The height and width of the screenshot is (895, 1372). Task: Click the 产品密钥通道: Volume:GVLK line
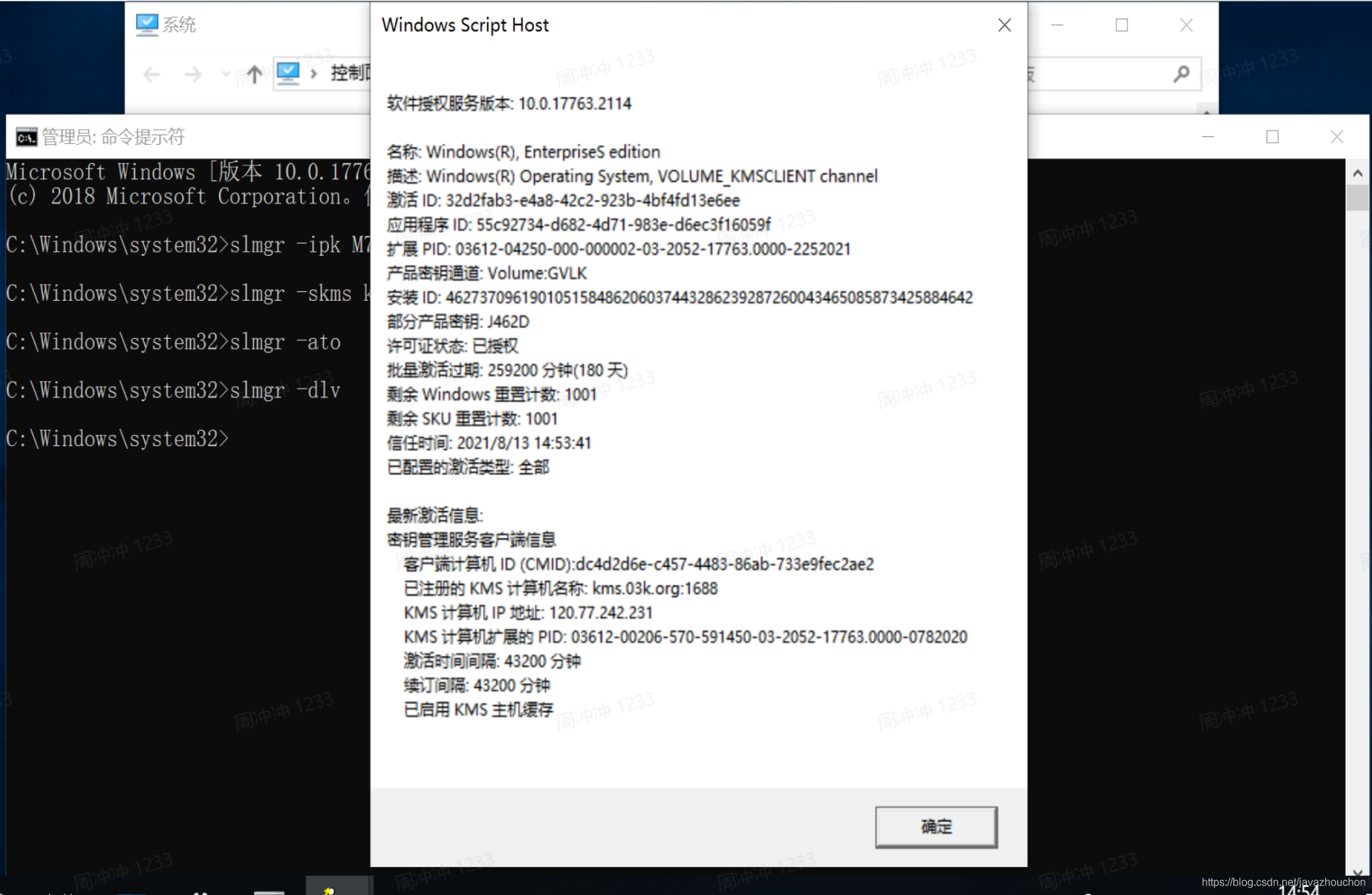point(486,273)
